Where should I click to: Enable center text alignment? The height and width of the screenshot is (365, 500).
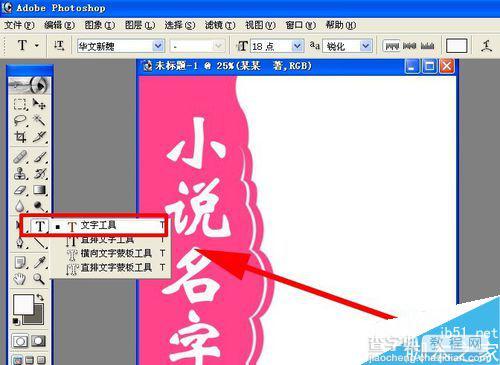coord(409,46)
